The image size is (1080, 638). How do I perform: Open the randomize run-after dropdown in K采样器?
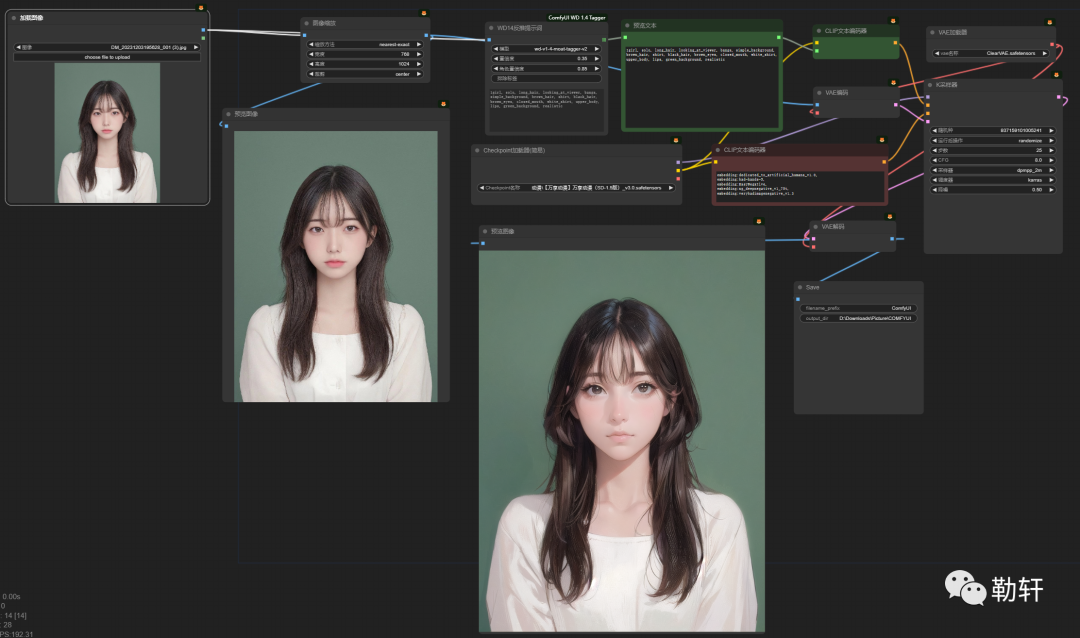[x=993, y=141]
